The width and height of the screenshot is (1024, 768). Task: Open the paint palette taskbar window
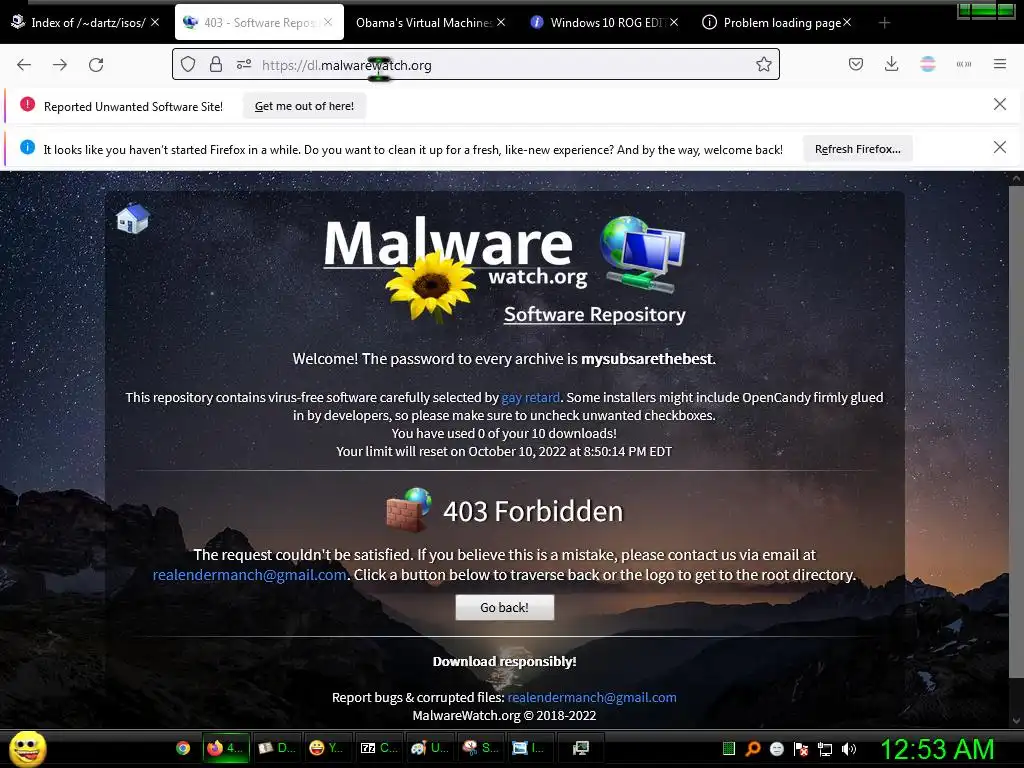[430, 748]
